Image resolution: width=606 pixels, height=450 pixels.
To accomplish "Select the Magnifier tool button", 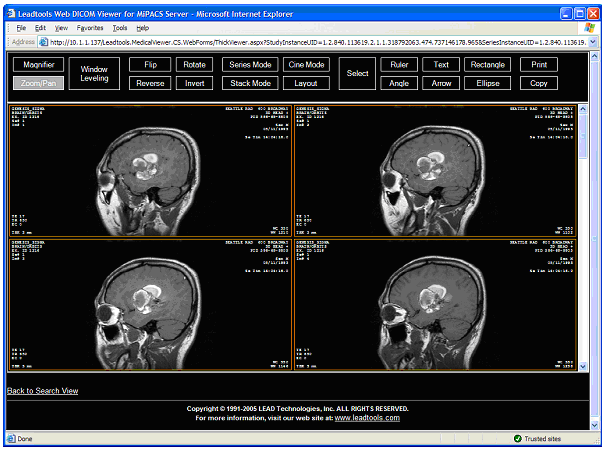I will pos(39,64).
